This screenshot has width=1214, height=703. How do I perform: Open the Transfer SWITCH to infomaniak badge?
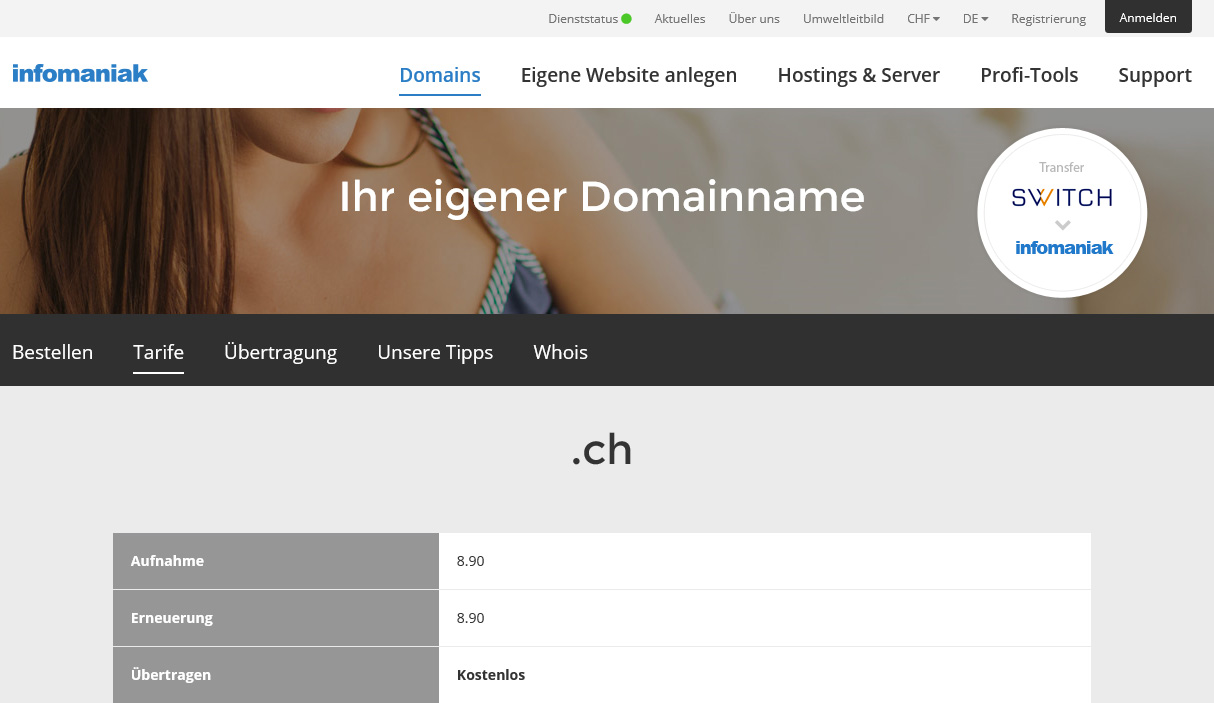(1062, 213)
